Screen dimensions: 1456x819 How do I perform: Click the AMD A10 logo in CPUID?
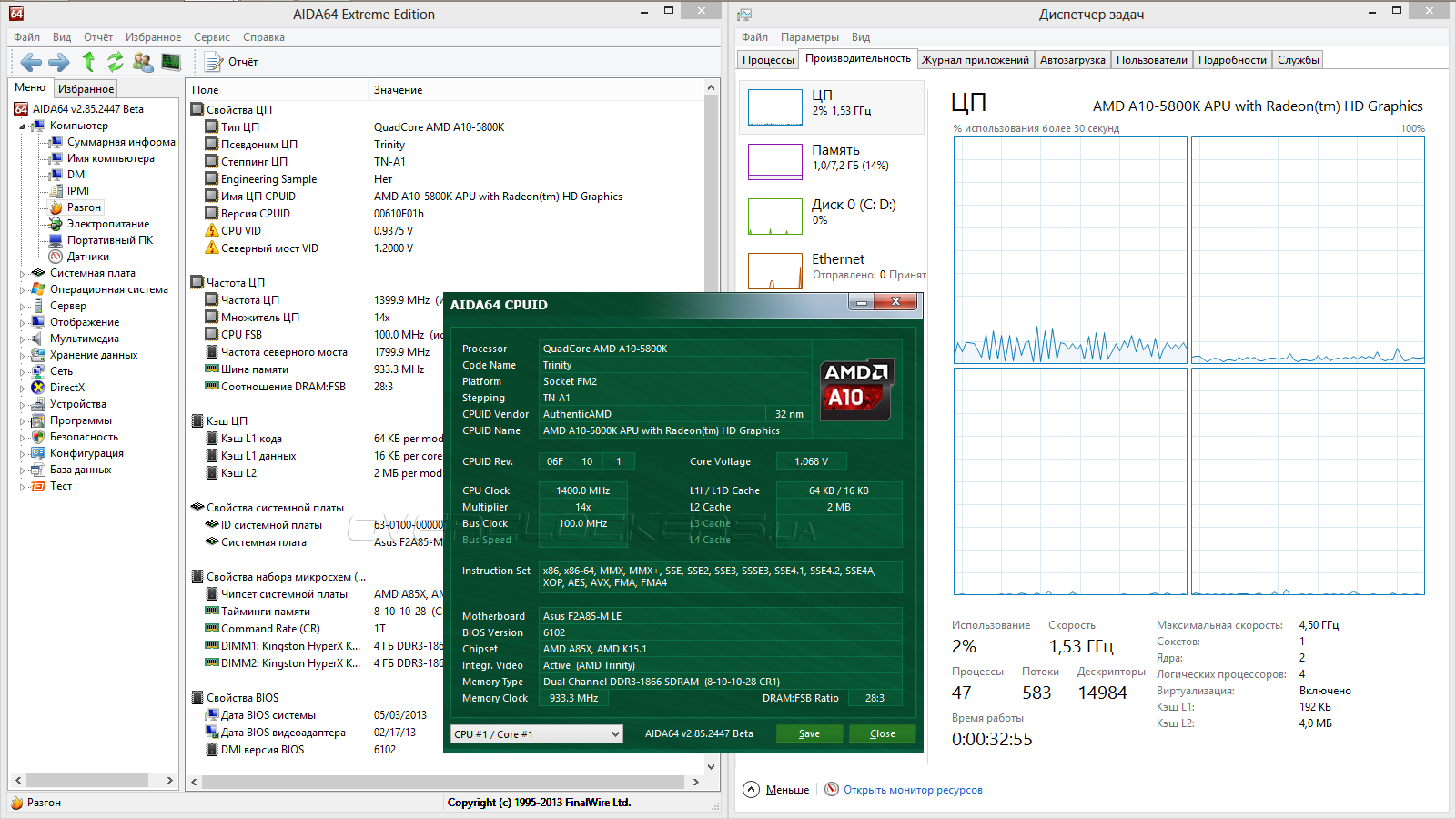855,389
